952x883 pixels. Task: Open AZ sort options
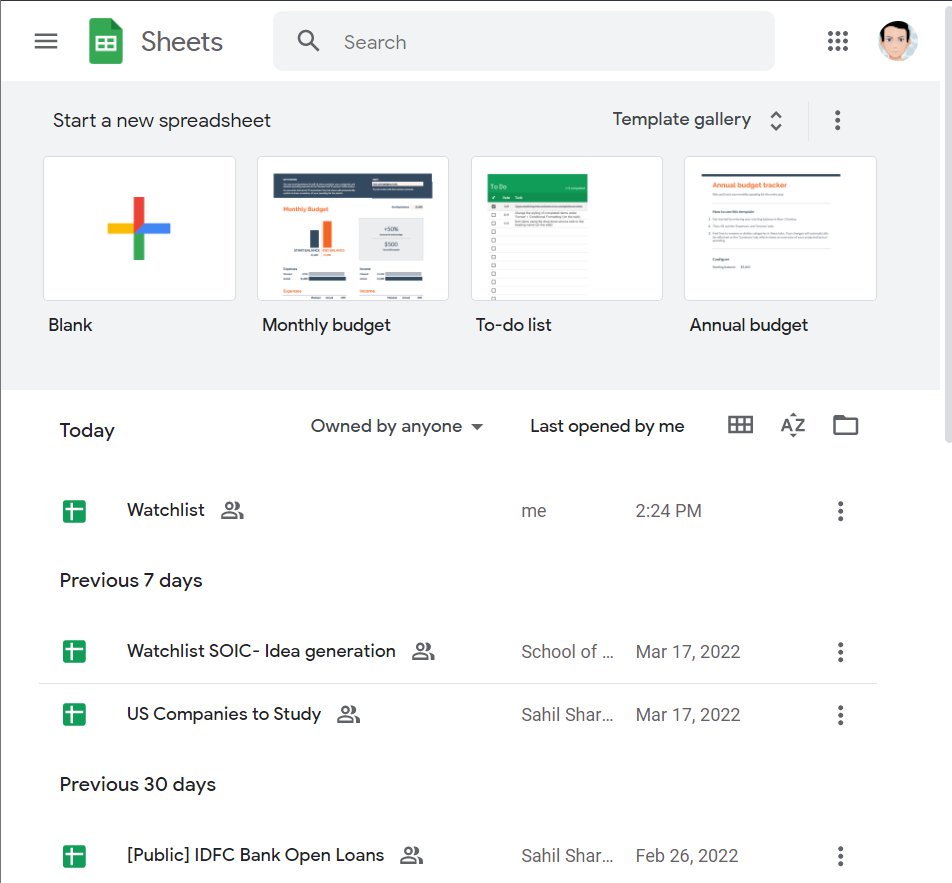[792, 425]
